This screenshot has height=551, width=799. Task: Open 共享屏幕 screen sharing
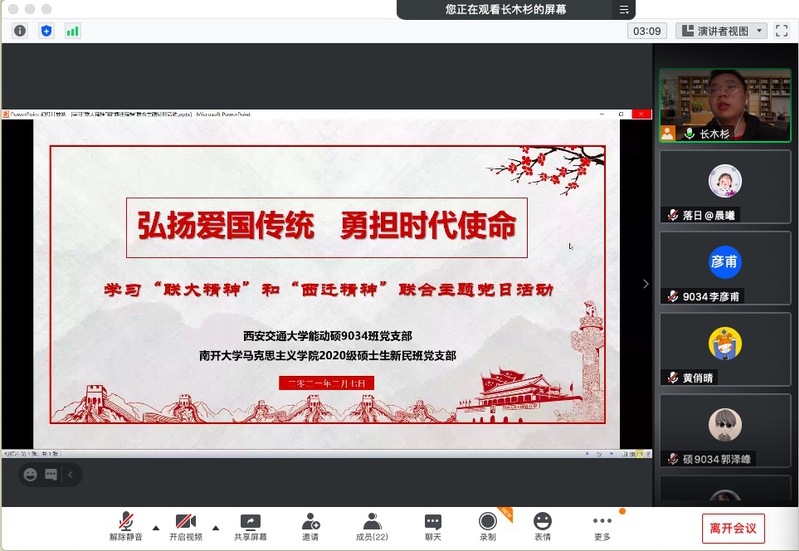click(x=250, y=527)
